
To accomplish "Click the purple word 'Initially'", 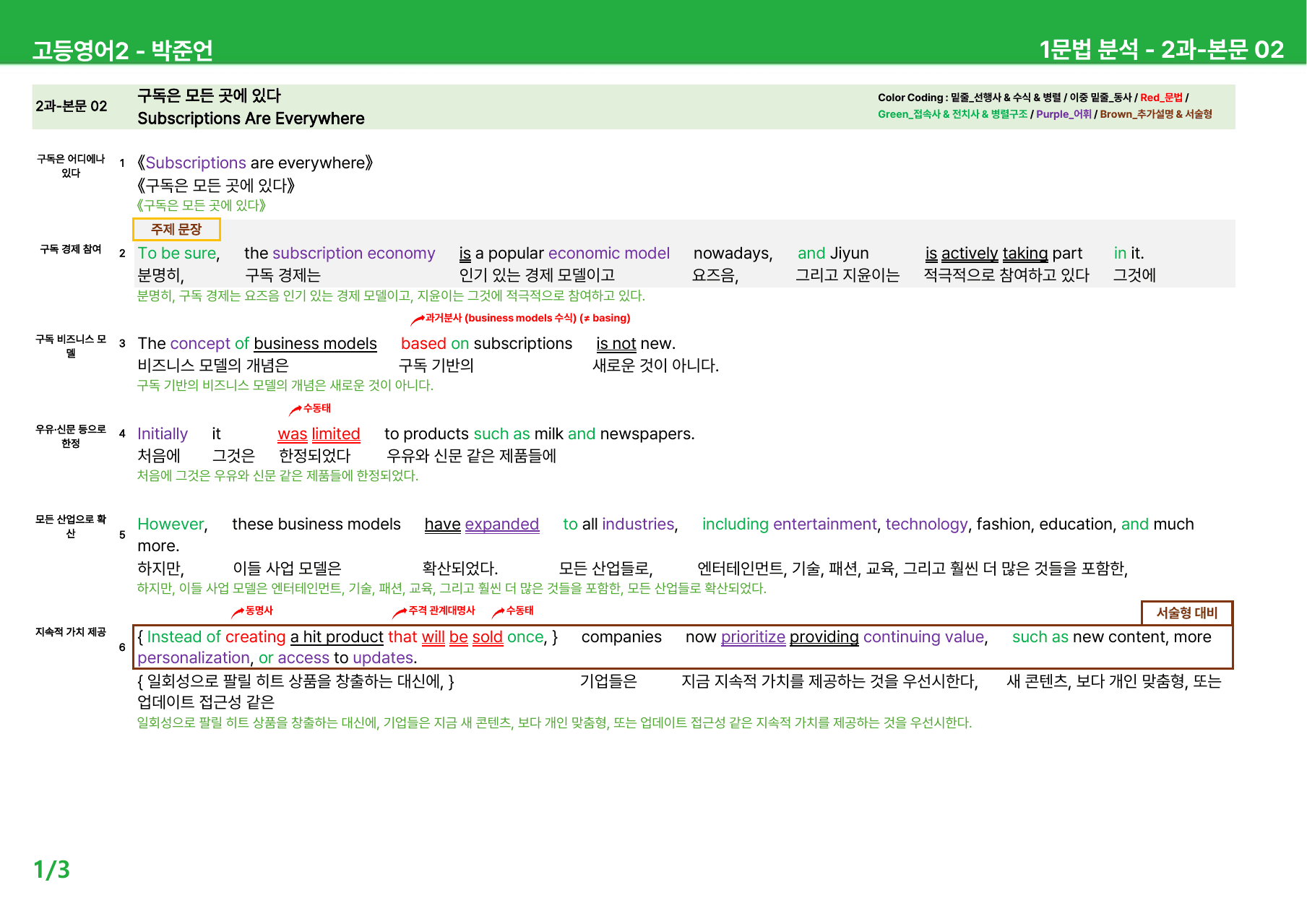I will coord(163,434).
